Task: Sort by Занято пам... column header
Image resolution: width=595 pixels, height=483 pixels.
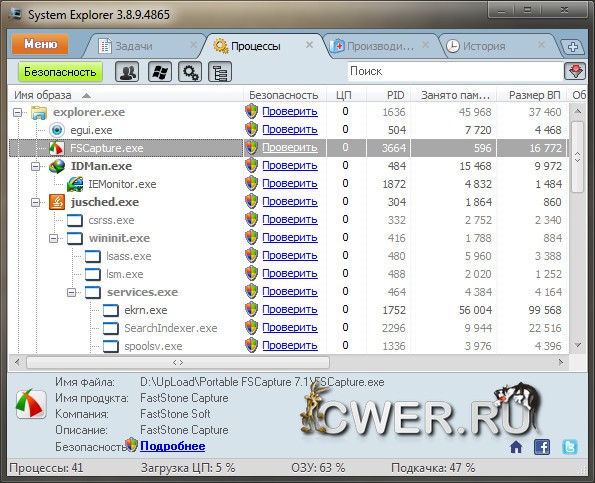Action: (454, 95)
